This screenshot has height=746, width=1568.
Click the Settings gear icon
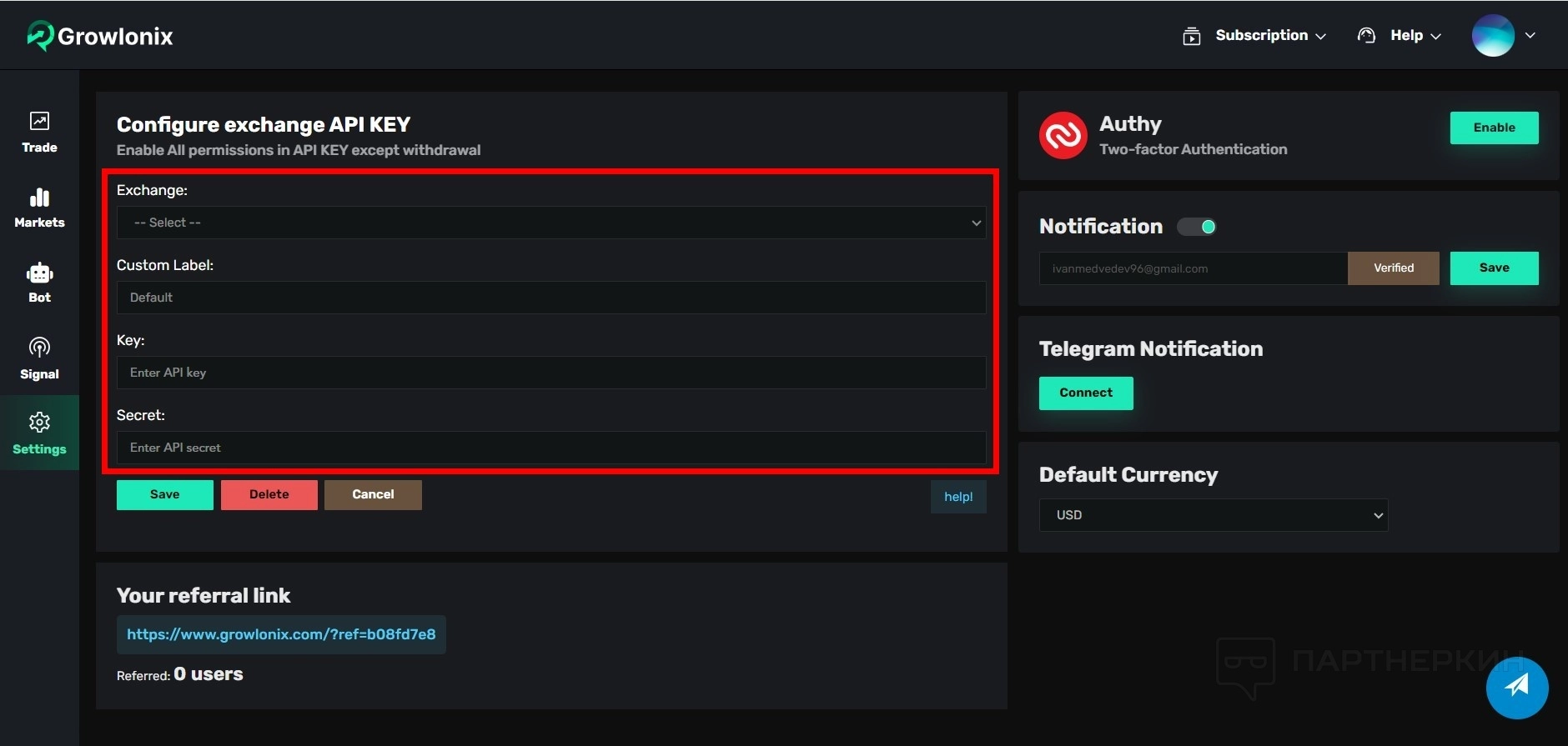coord(39,423)
